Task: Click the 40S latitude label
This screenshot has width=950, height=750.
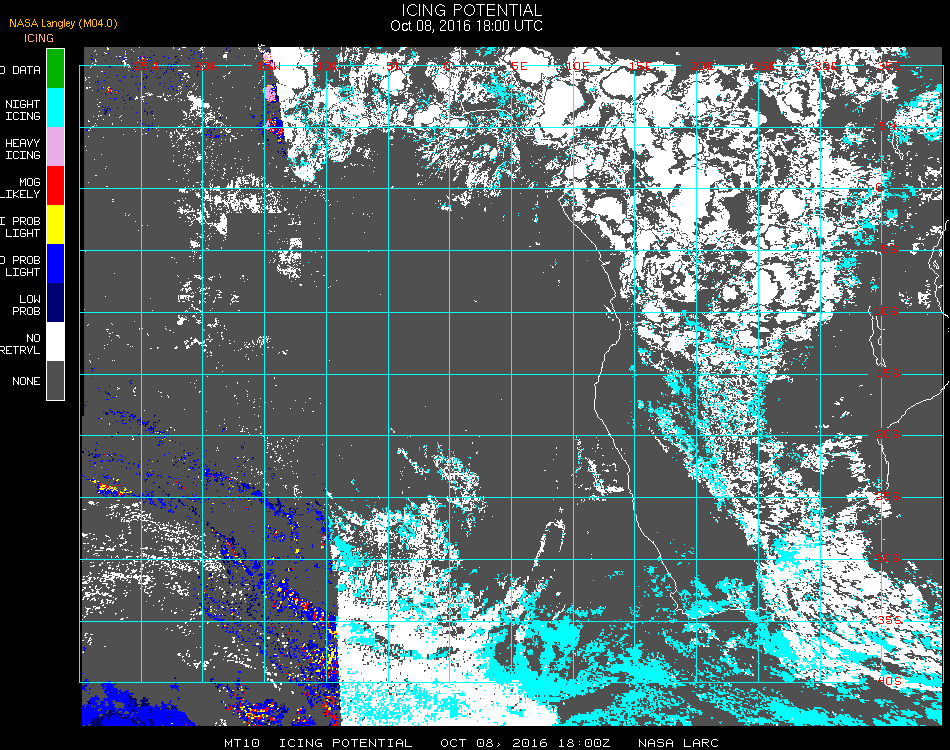Action: tap(889, 681)
